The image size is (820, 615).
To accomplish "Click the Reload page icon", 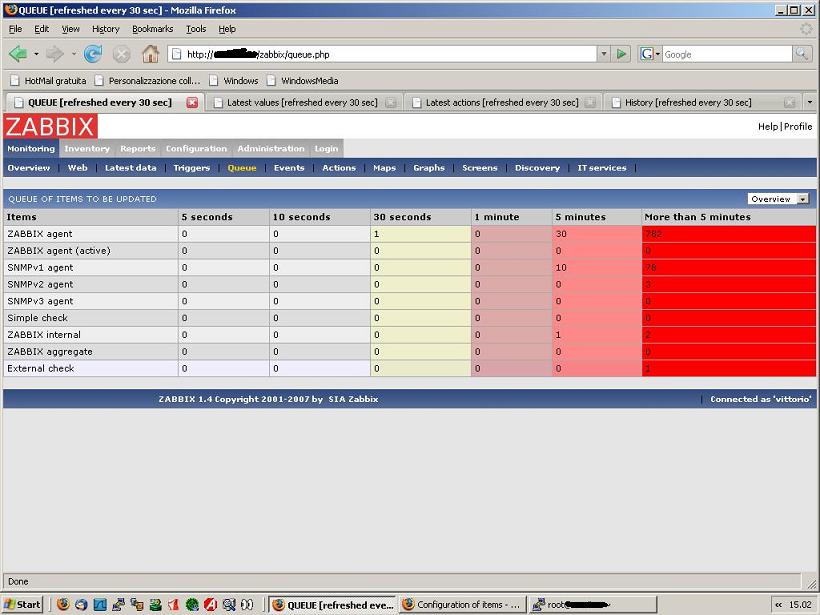I will click(x=93, y=54).
